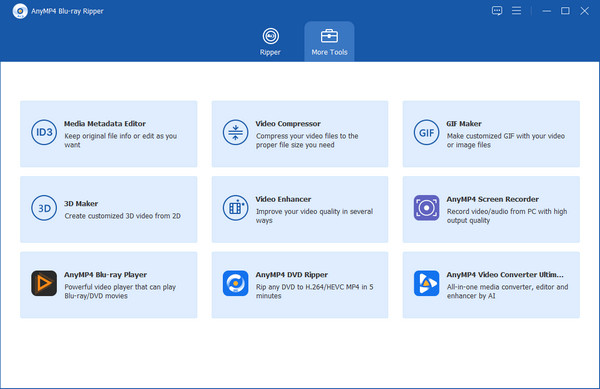Click the AnyMP4 Screen Recorder icon
This screenshot has width=600, height=389.
tap(426, 208)
